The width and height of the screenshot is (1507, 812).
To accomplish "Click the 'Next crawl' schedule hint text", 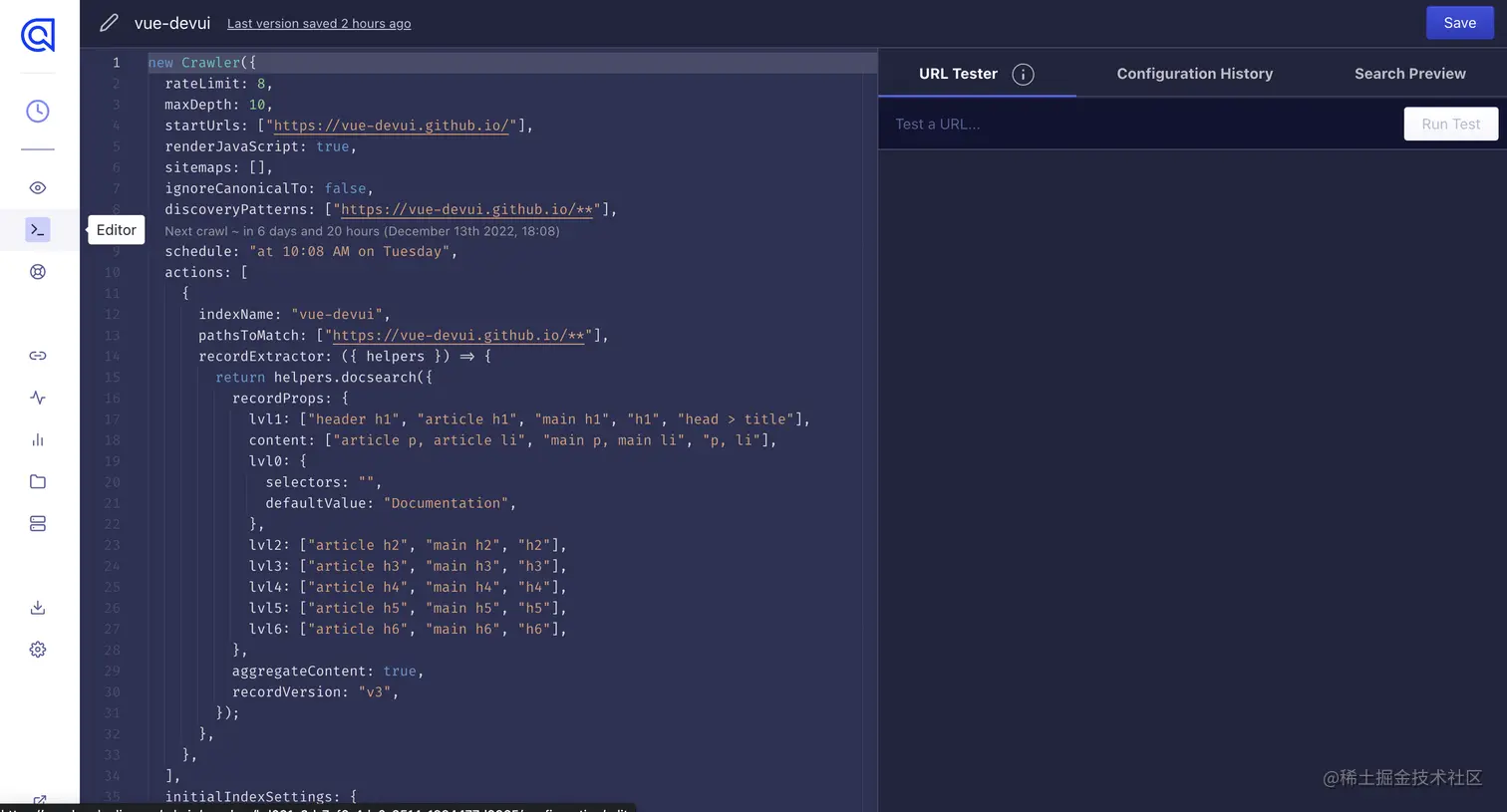I will [362, 231].
